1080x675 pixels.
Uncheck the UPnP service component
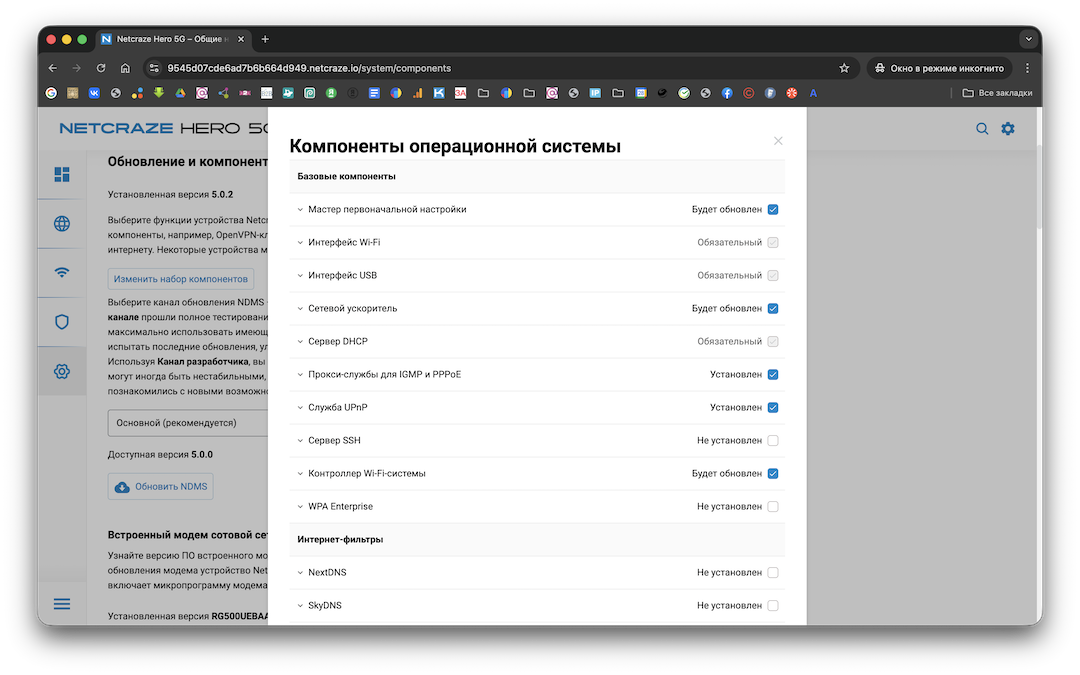tap(773, 408)
